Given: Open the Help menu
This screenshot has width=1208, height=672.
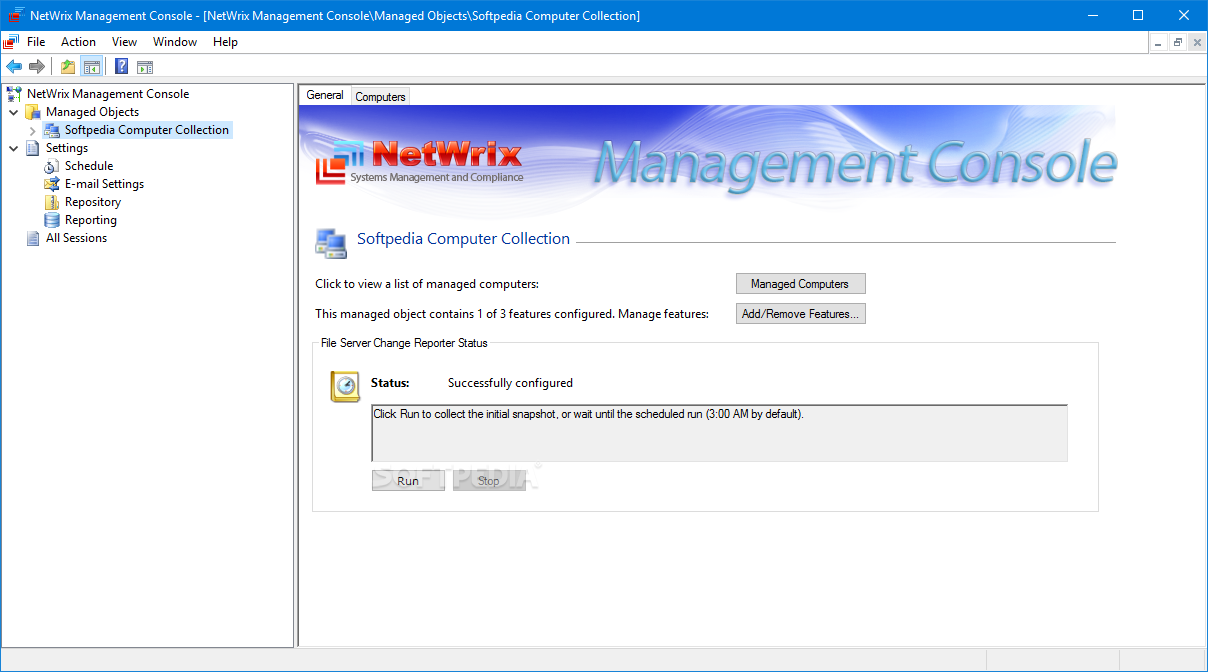Looking at the screenshot, I should click(x=225, y=42).
